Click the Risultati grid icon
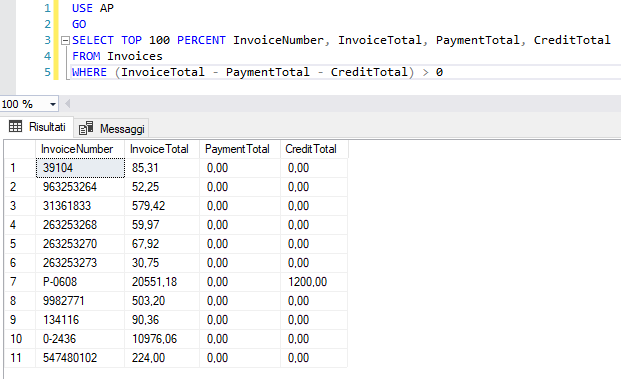This screenshot has height=379, width=621. click(15, 127)
